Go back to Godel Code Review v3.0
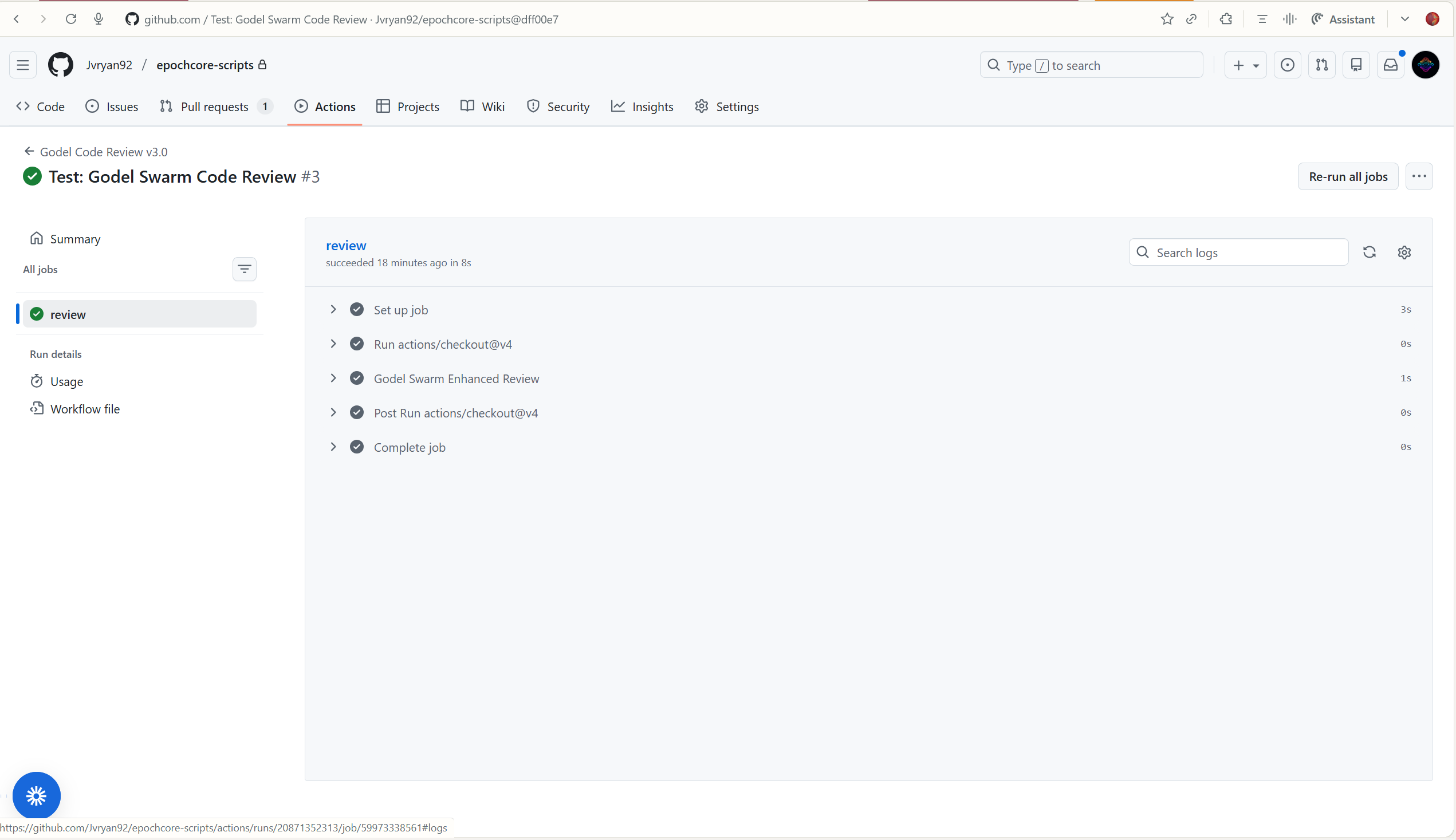Screen dimensions: 1456x840 click(x=103, y=152)
